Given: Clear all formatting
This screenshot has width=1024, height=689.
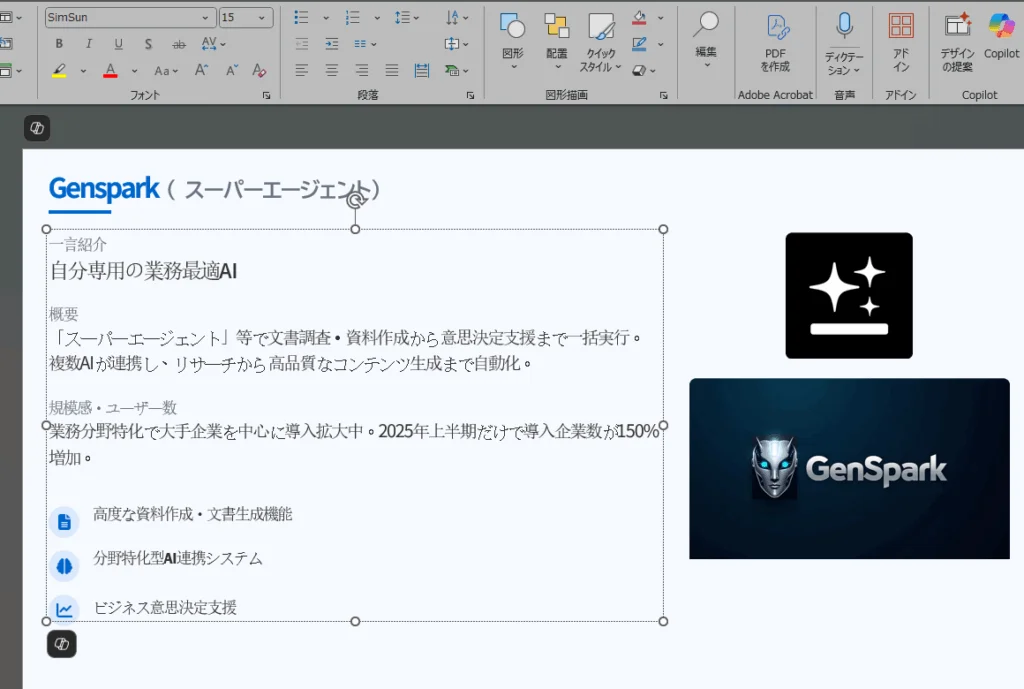Looking at the screenshot, I should [x=259, y=70].
